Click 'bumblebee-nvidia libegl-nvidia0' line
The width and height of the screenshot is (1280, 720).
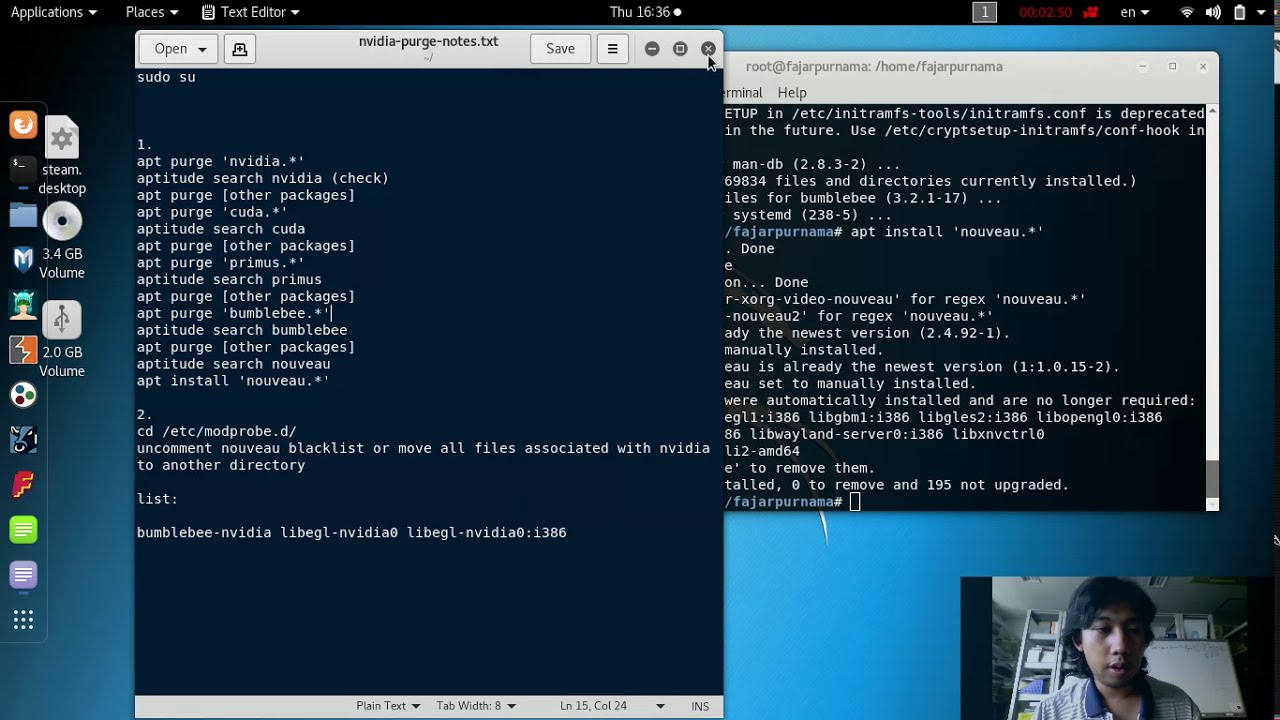click(351, 533)
